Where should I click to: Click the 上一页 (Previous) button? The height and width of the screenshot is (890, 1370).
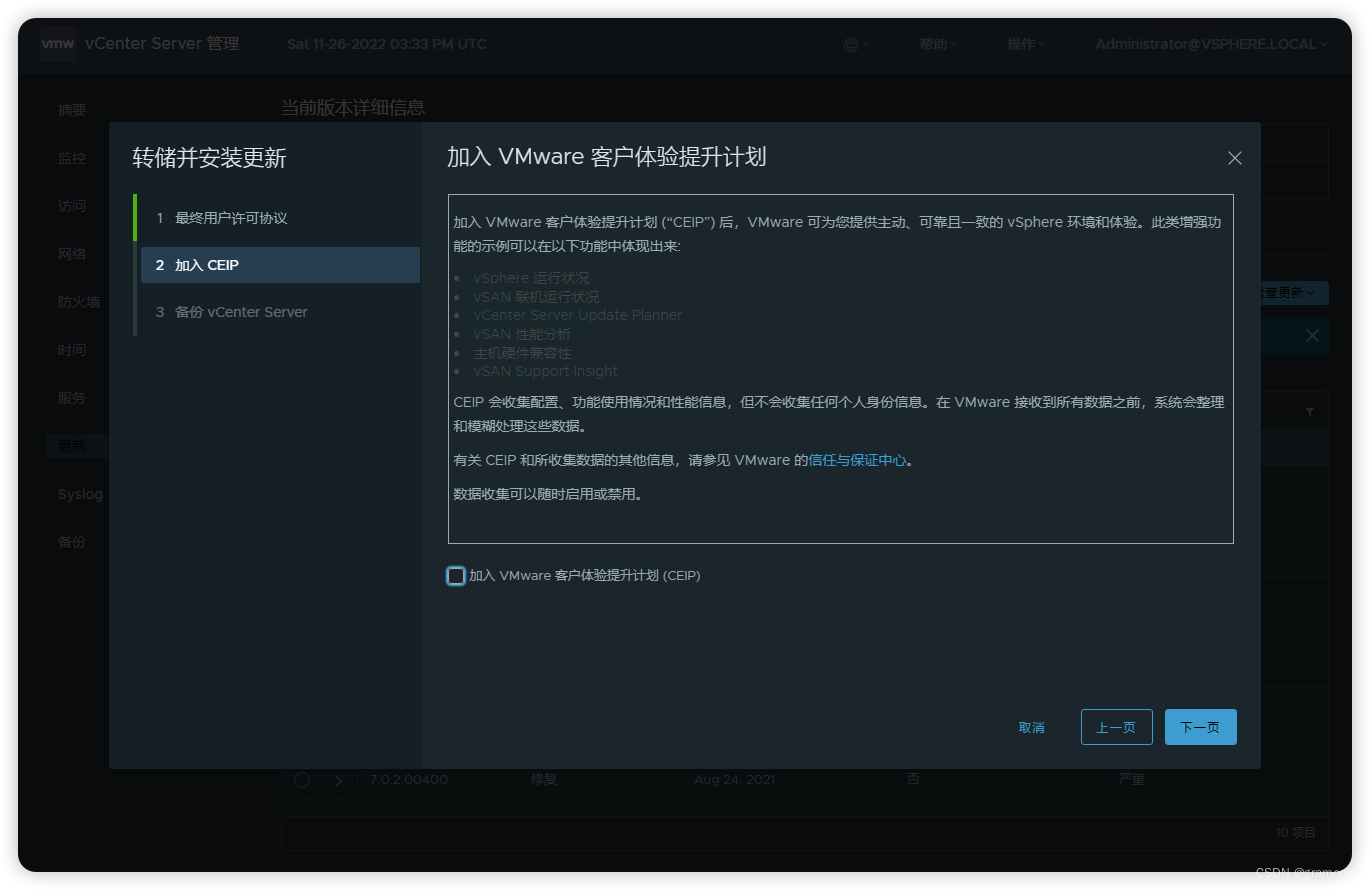1116,727
